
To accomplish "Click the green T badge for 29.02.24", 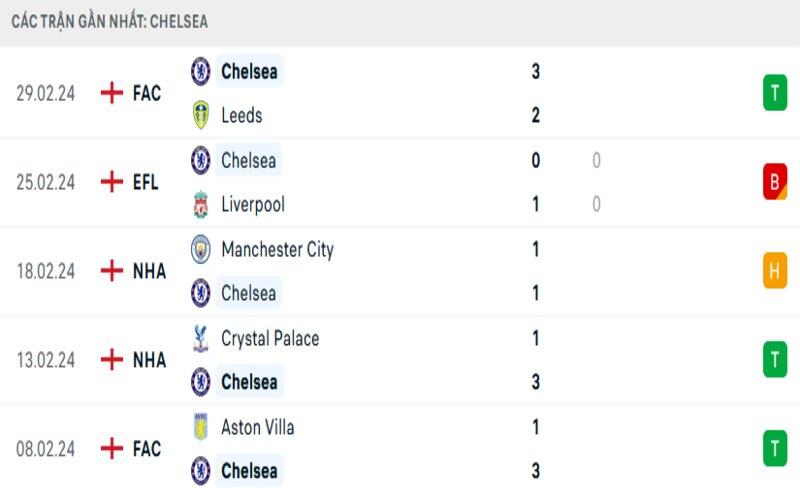I will tap(774, 93).
